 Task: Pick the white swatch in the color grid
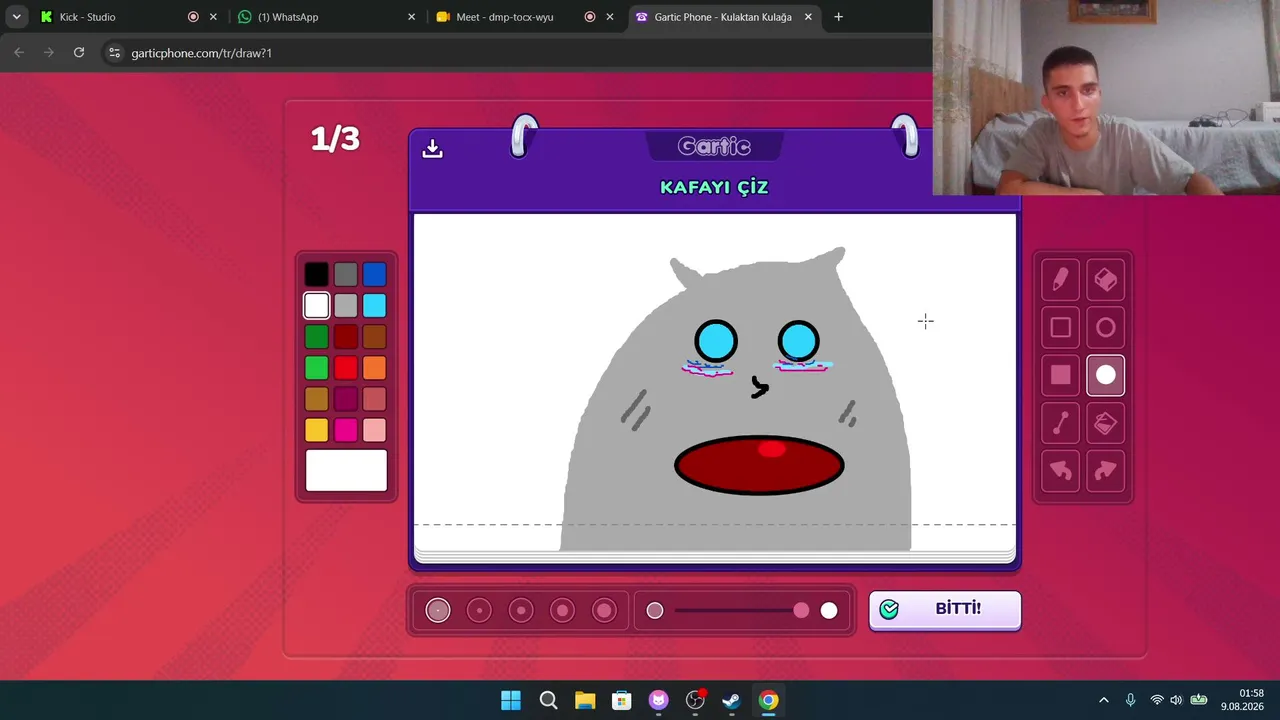[317, 305]
